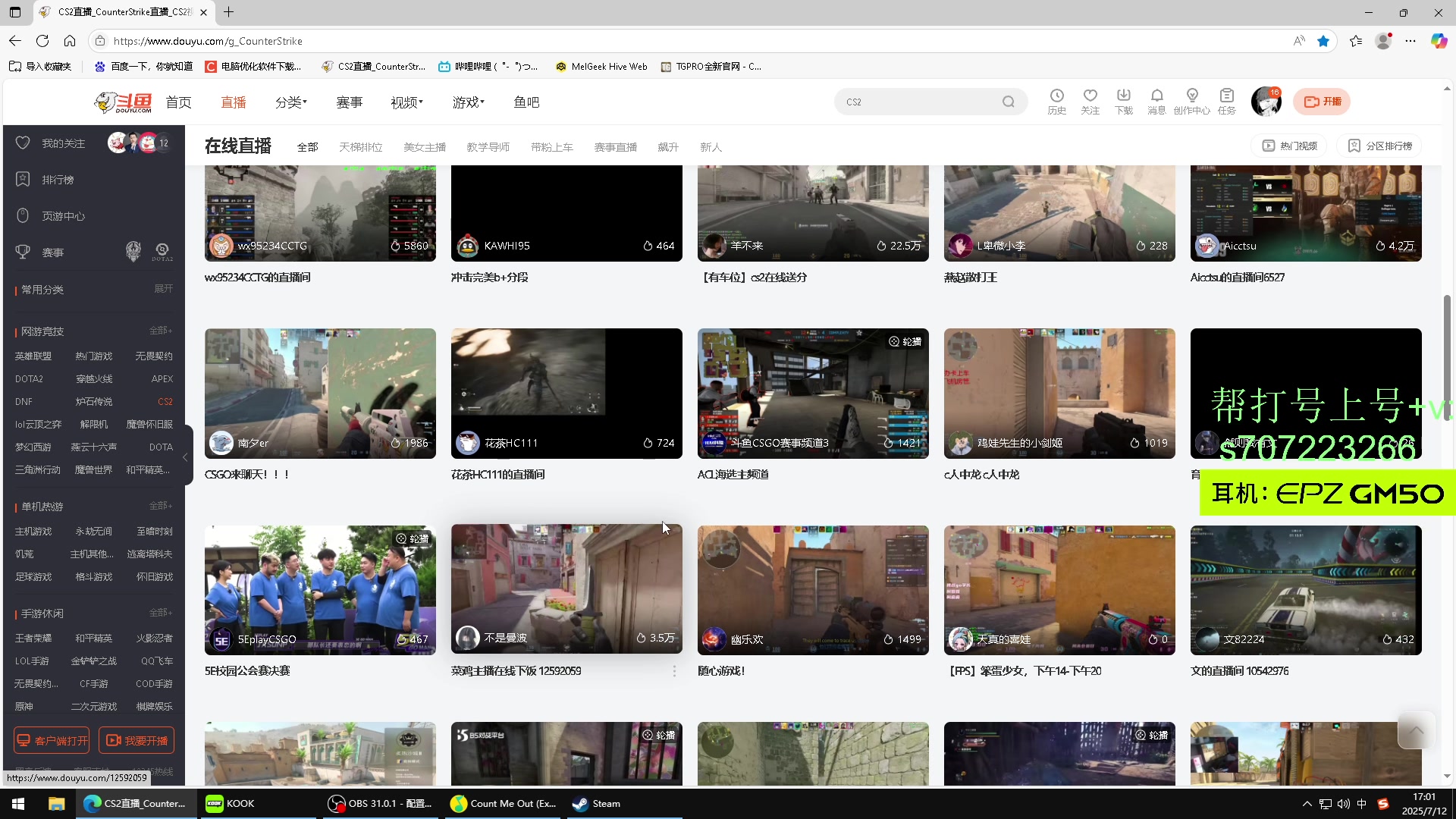Open MelGeek Hive Web bookmark
This screenshot has width=1456, height=819.
601,67
